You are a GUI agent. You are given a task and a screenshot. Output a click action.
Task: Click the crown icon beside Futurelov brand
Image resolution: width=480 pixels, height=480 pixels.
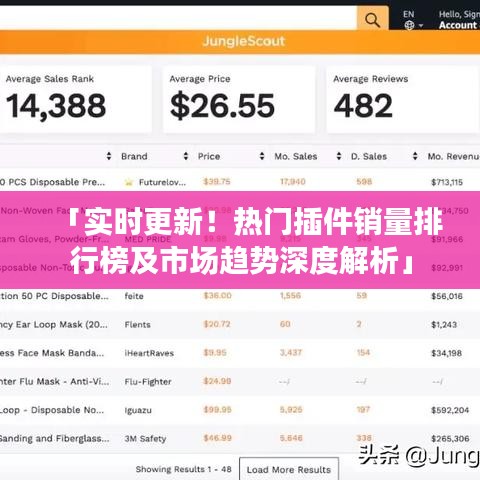(129, 182)
